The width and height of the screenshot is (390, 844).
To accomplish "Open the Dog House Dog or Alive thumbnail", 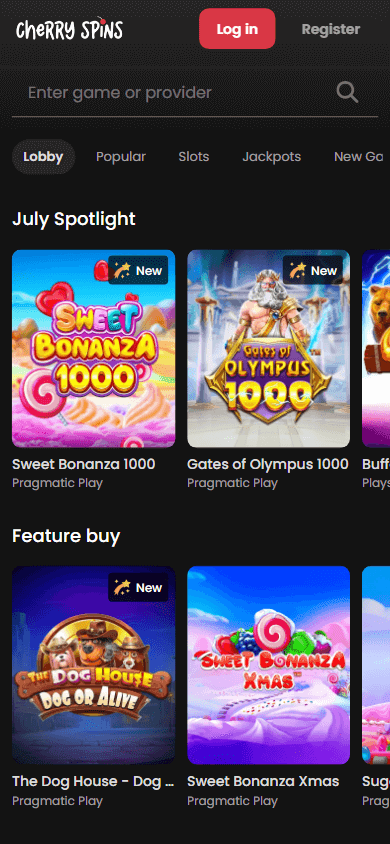I will (94, 665).
